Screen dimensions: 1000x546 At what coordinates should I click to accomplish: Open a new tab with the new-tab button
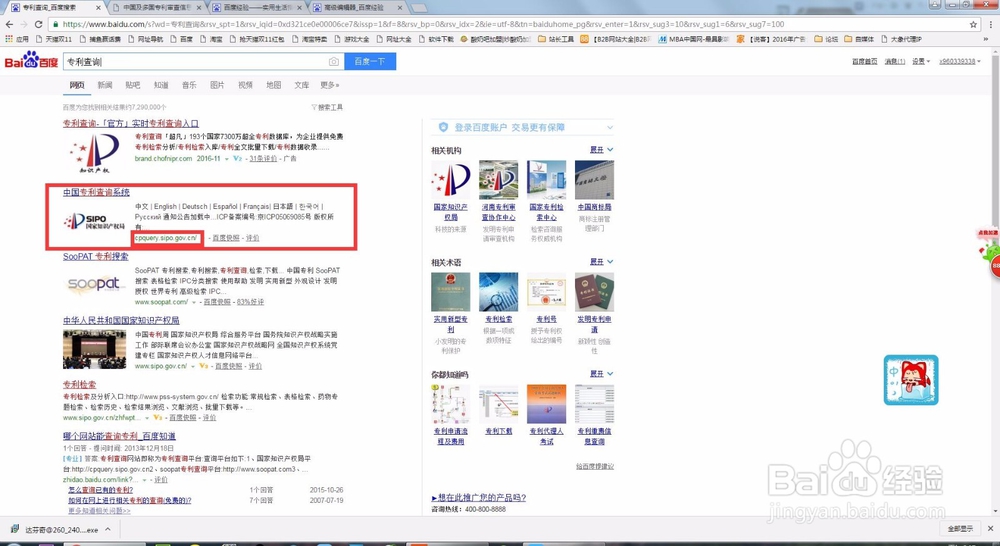[419, 8]
